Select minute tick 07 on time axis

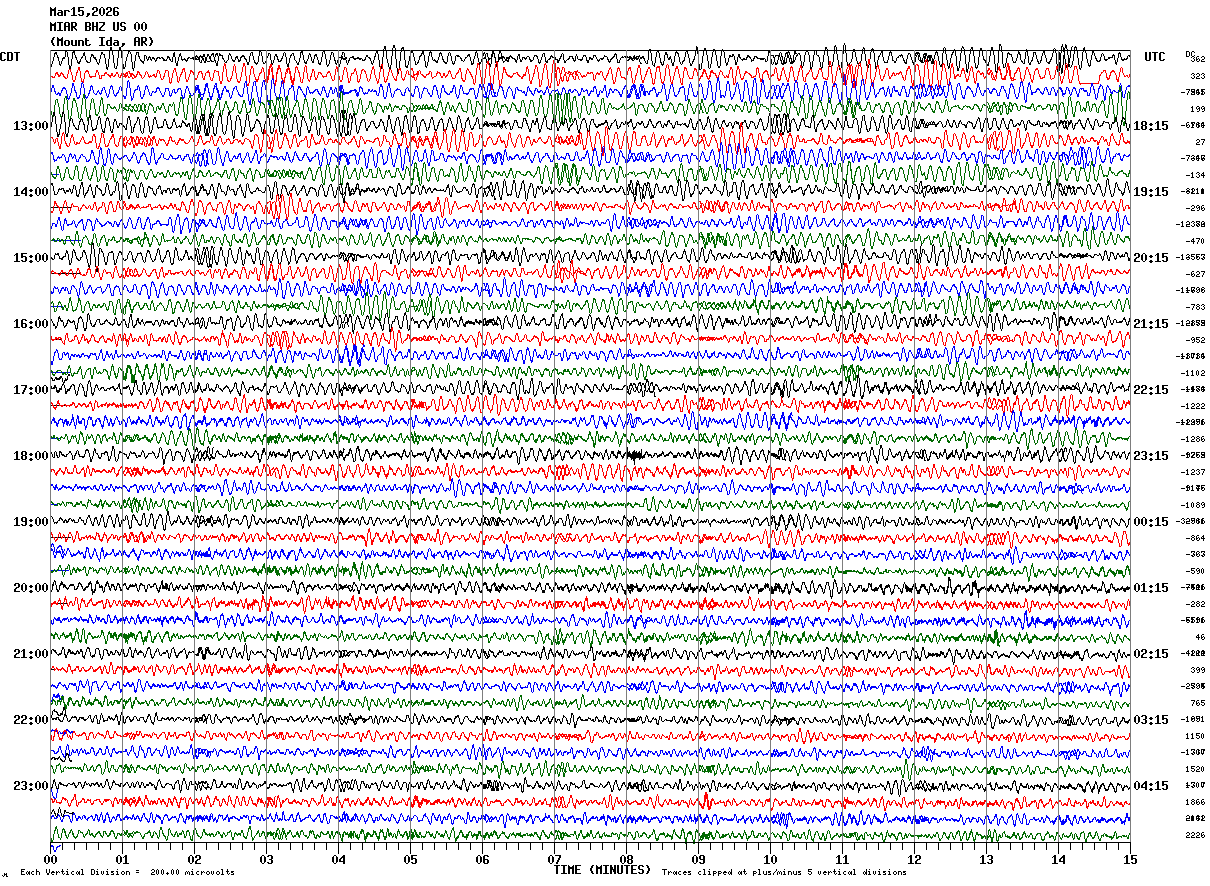[x=554, y=859]
